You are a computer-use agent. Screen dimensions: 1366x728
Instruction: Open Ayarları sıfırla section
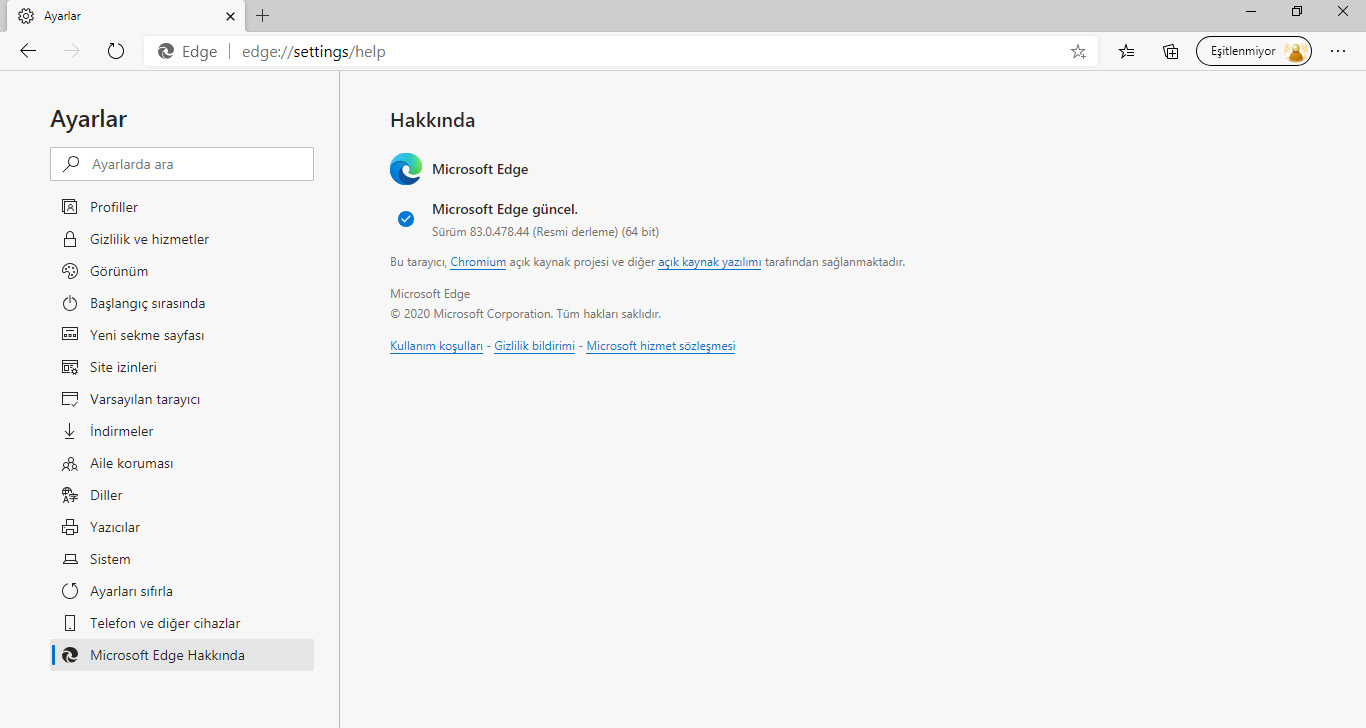pos(182,591)
